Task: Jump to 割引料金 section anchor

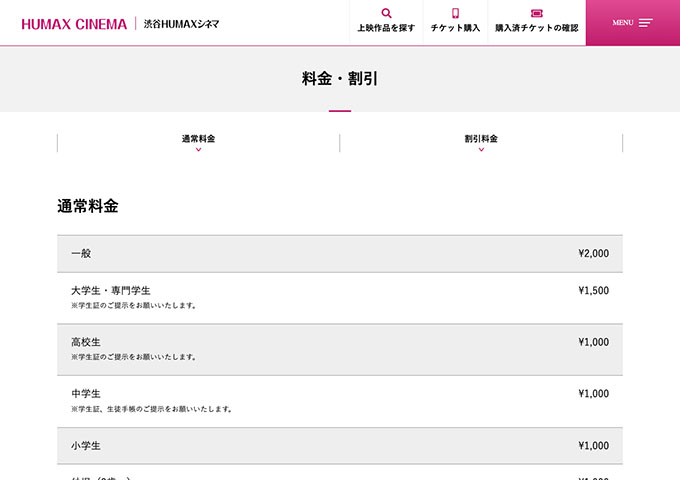Action: point(481,143)
